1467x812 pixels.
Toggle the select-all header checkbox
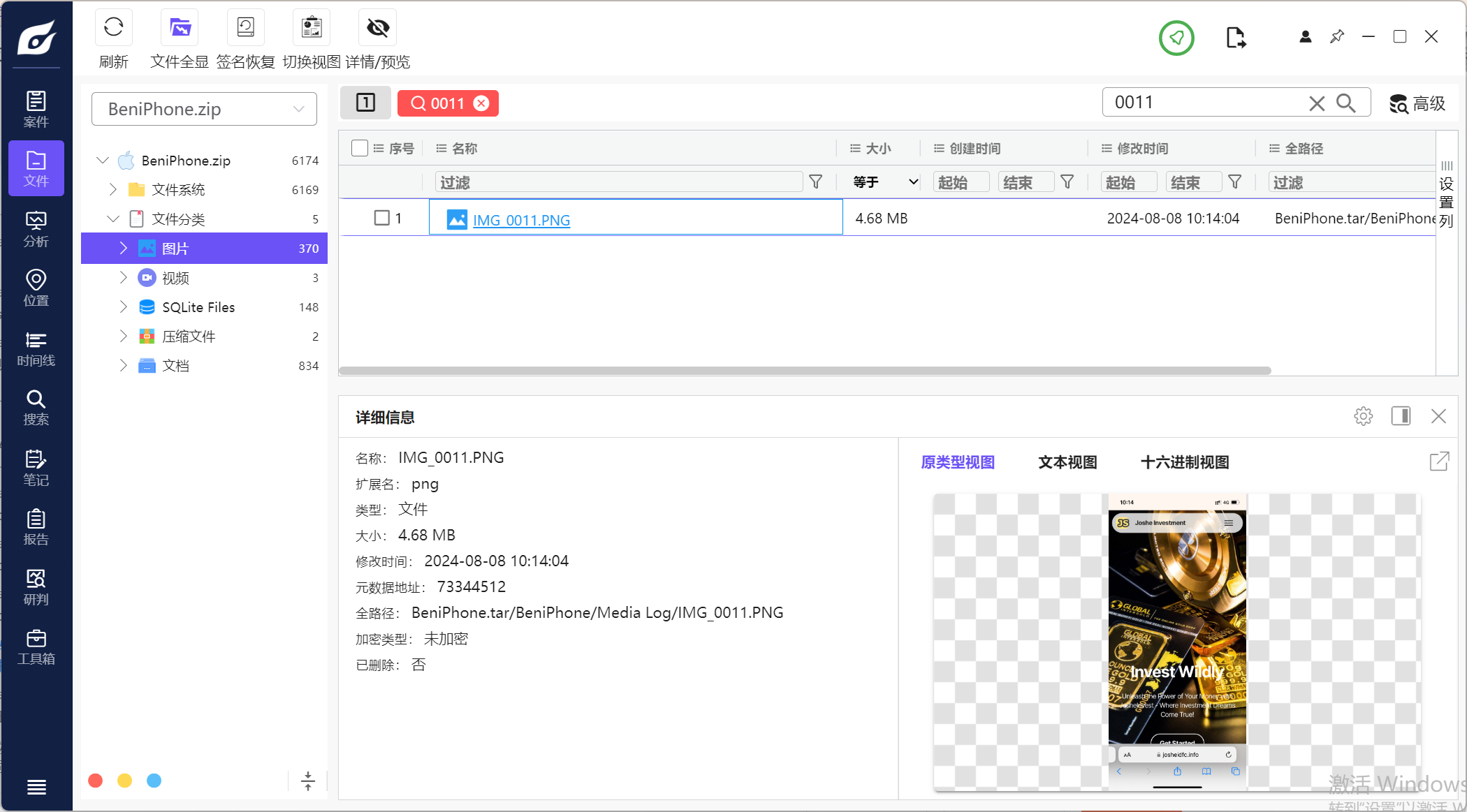(360, 148)
